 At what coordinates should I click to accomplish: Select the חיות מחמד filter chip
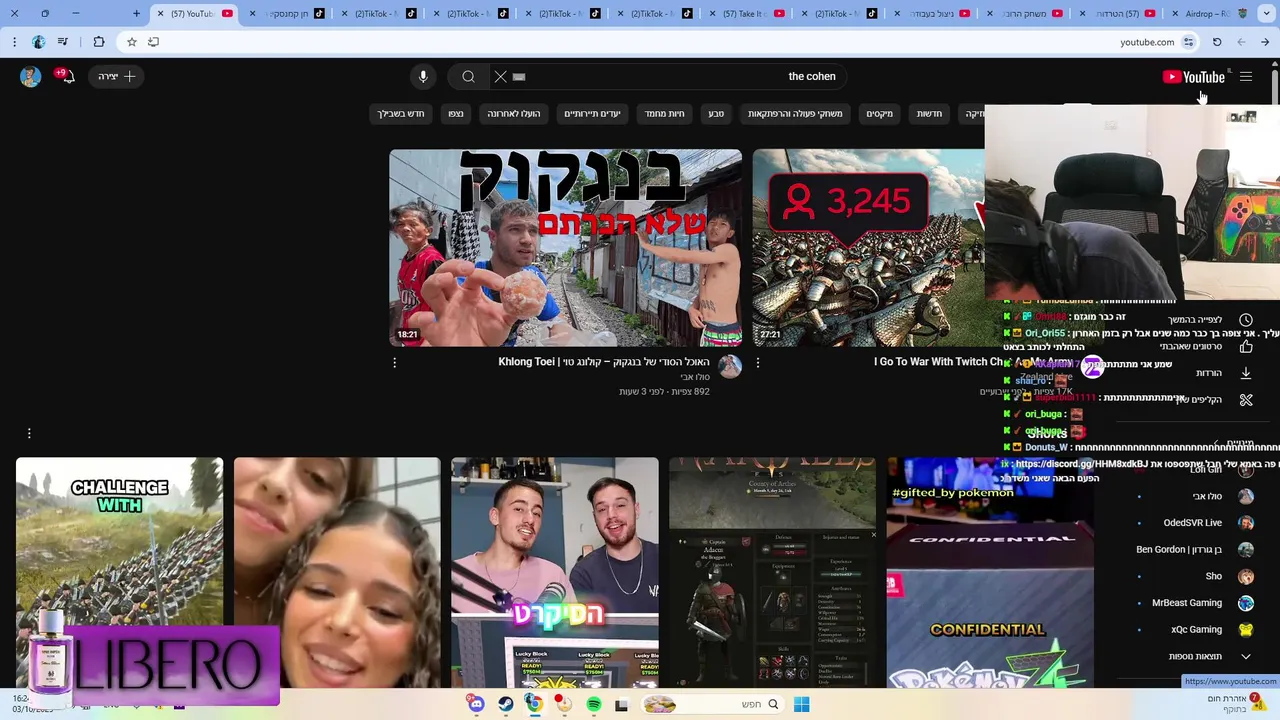[664, 114]
